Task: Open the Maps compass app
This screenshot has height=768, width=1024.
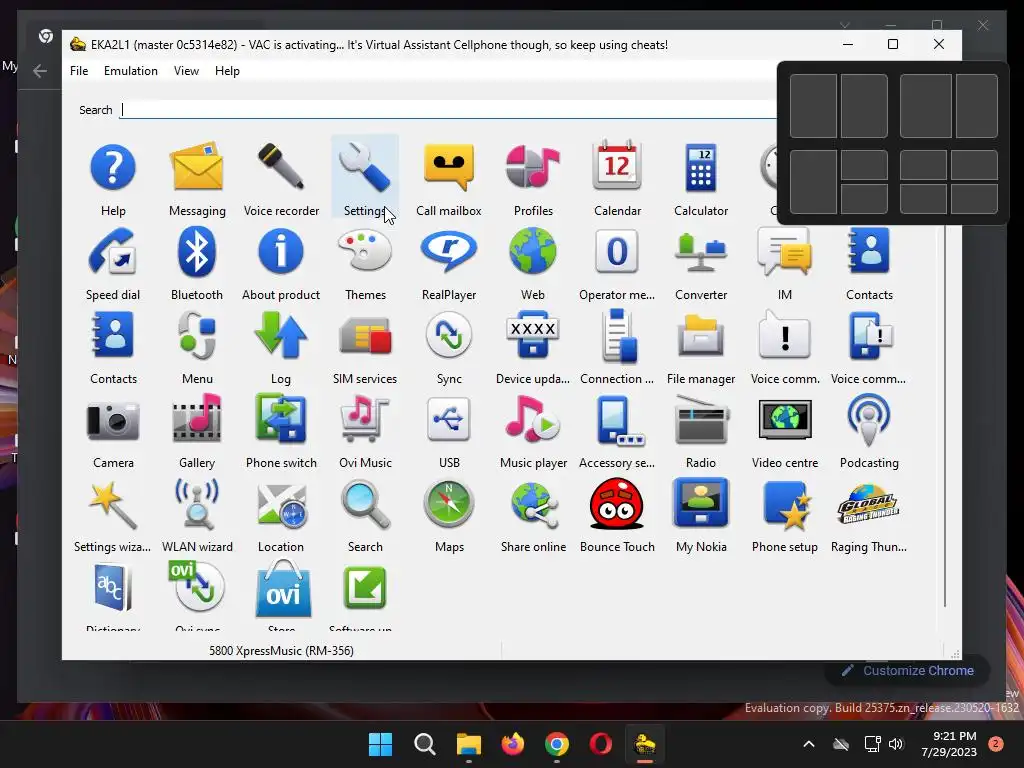Action: [x=449, y=504]
